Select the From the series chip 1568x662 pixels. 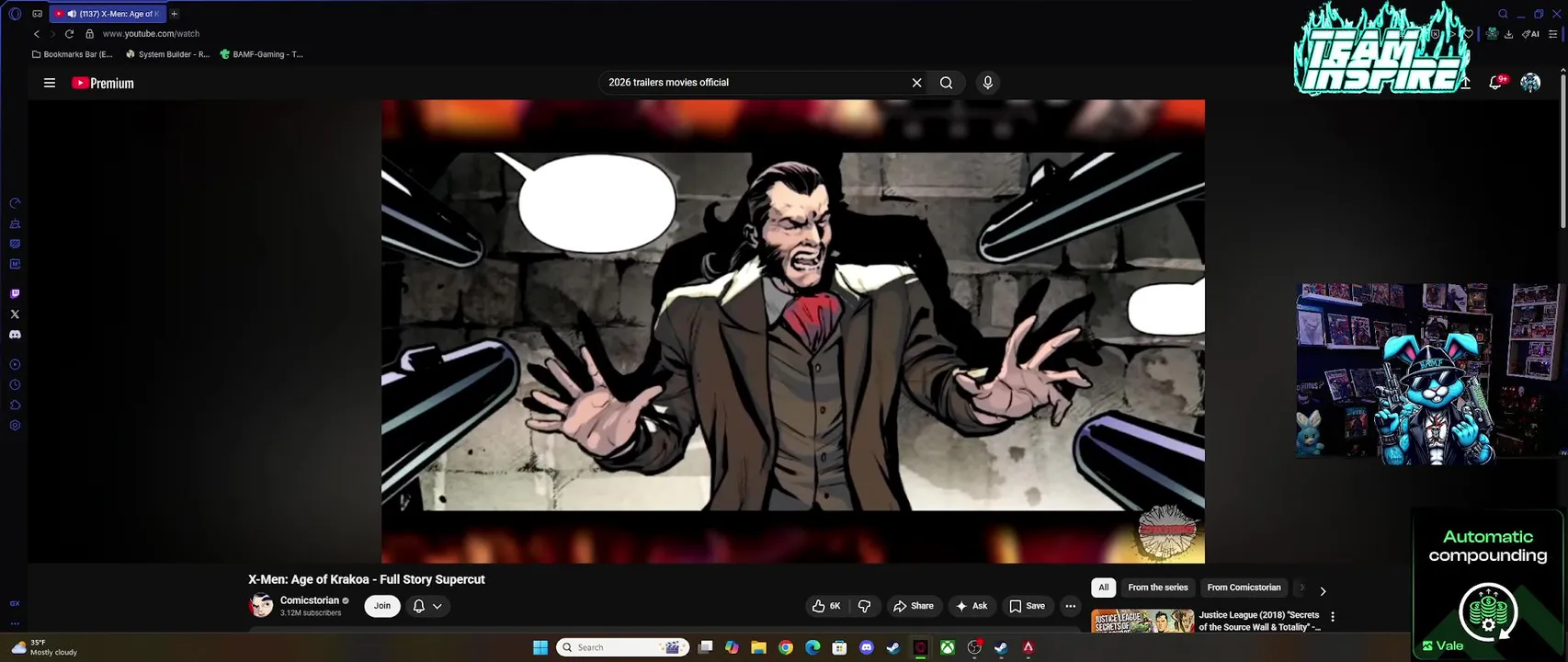(1158, 588)
